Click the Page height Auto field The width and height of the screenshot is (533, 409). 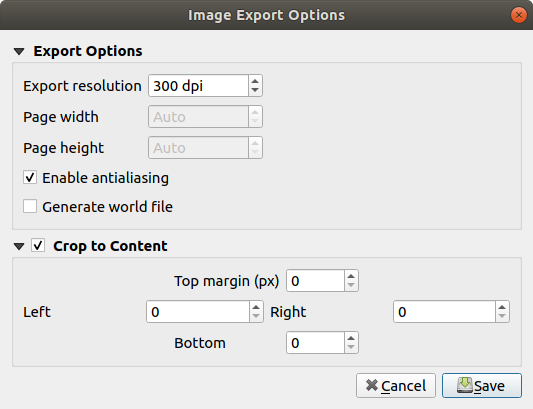198,148
